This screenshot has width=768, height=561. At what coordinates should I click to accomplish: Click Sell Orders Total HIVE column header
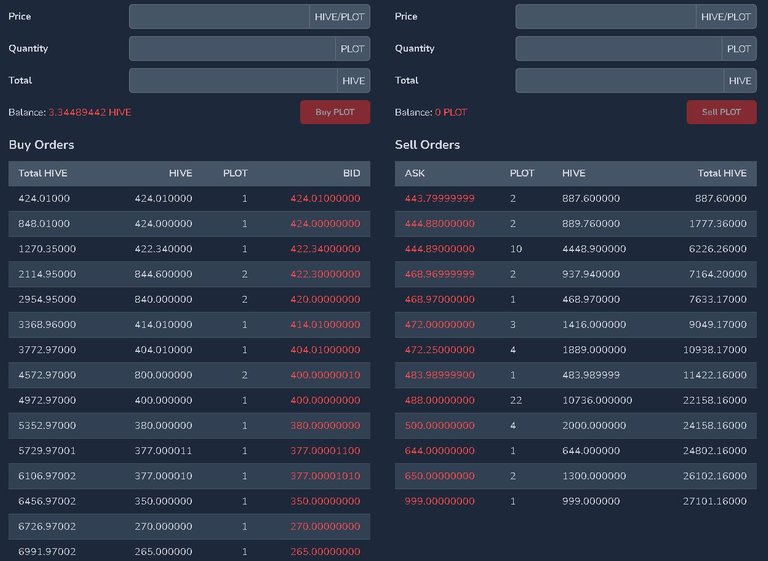click(722, 173)
